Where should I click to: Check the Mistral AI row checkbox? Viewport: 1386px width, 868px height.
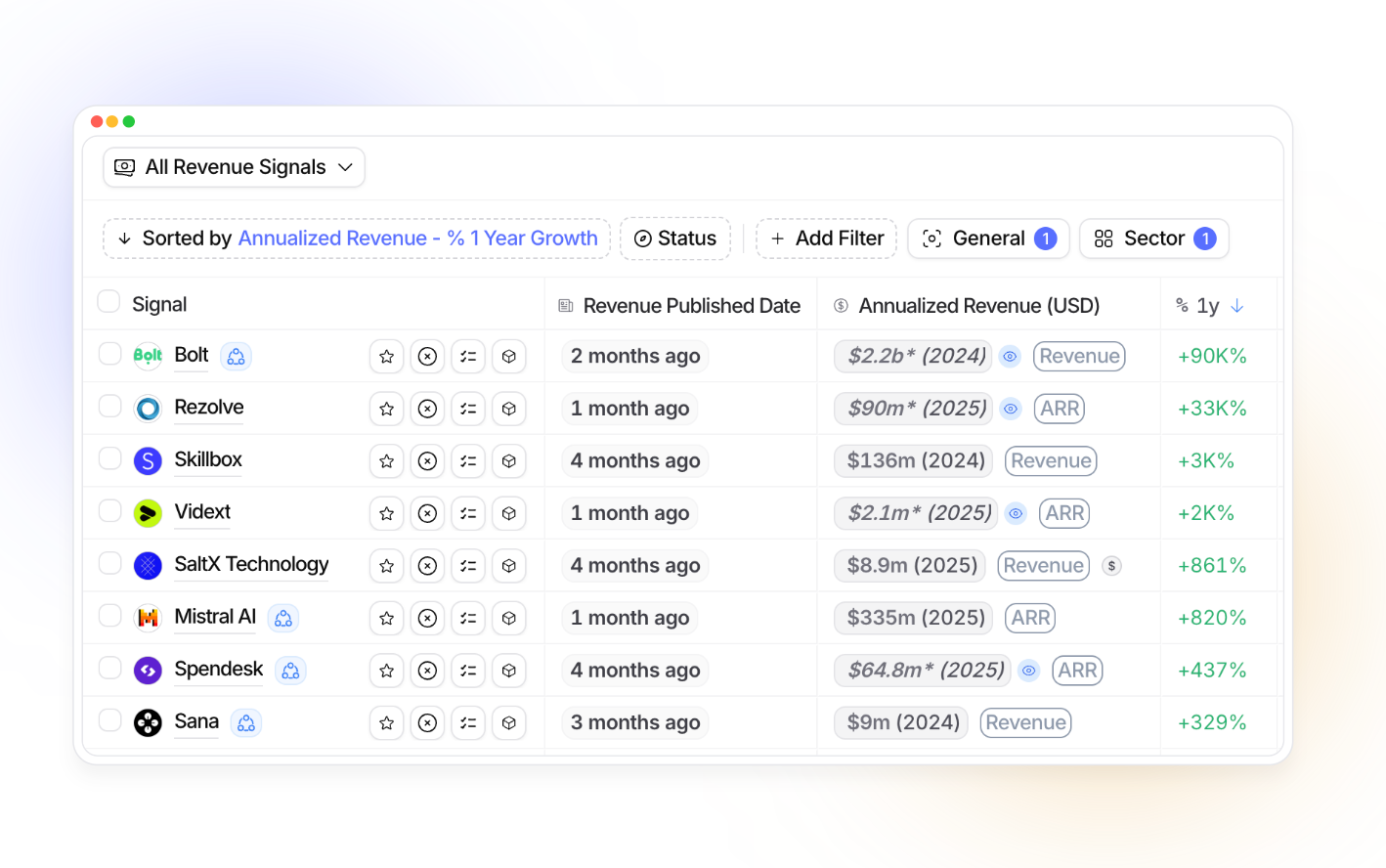click(x=110, y=616)
